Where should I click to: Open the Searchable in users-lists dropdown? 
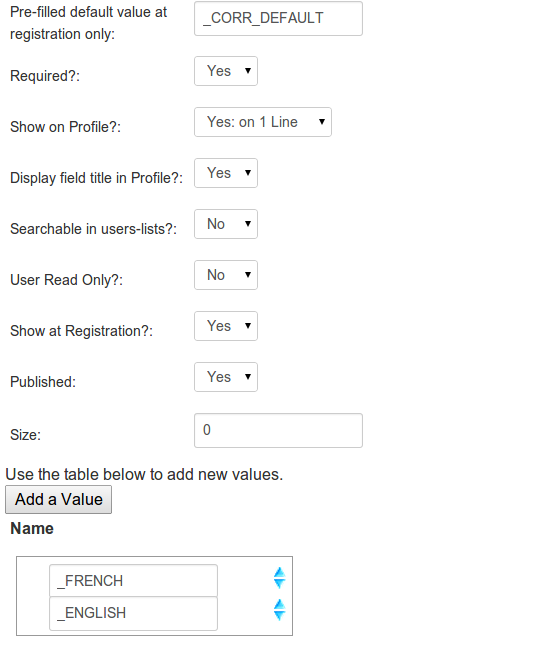[226, 224]
